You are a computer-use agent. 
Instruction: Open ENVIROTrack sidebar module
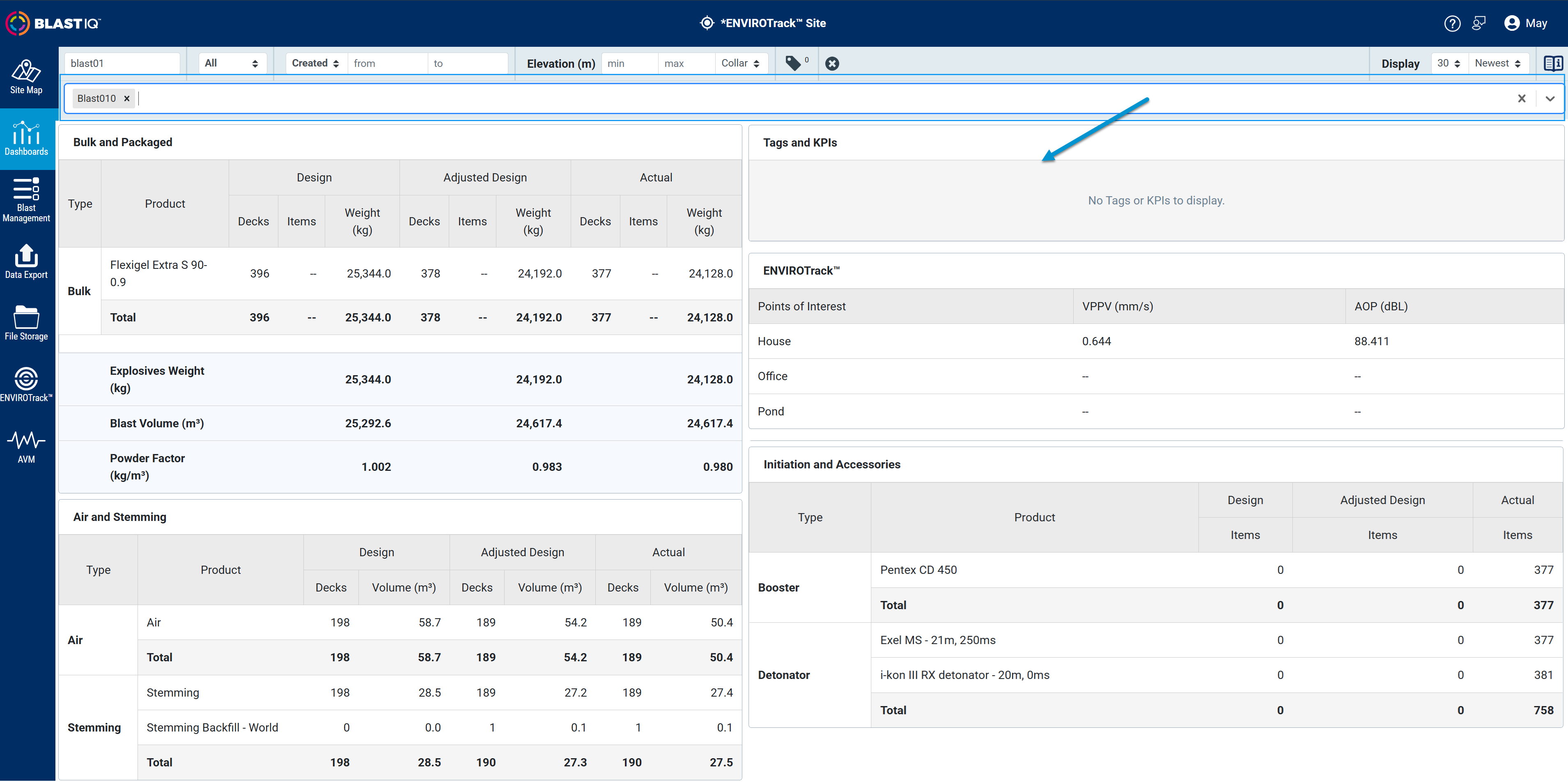(x=26, y=385)
